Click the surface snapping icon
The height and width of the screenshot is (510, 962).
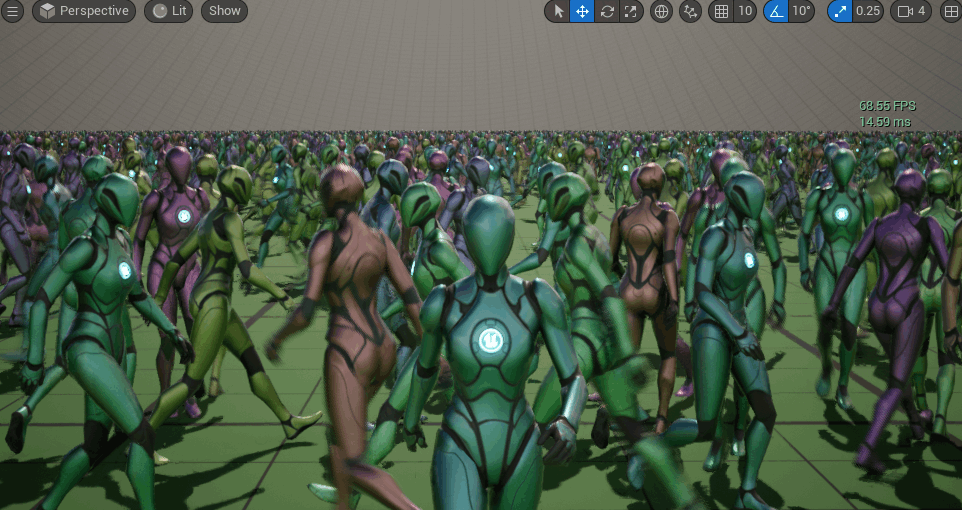coord(690,12)
